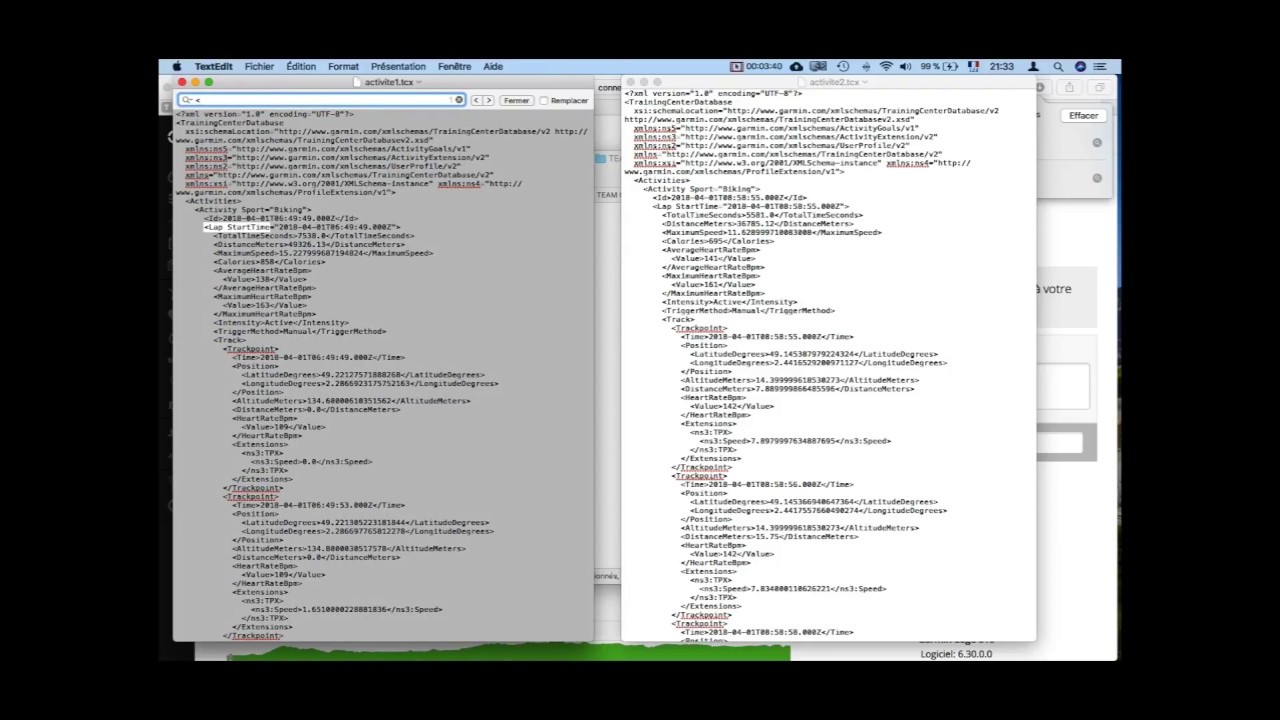Open the Aide menu

493,67
